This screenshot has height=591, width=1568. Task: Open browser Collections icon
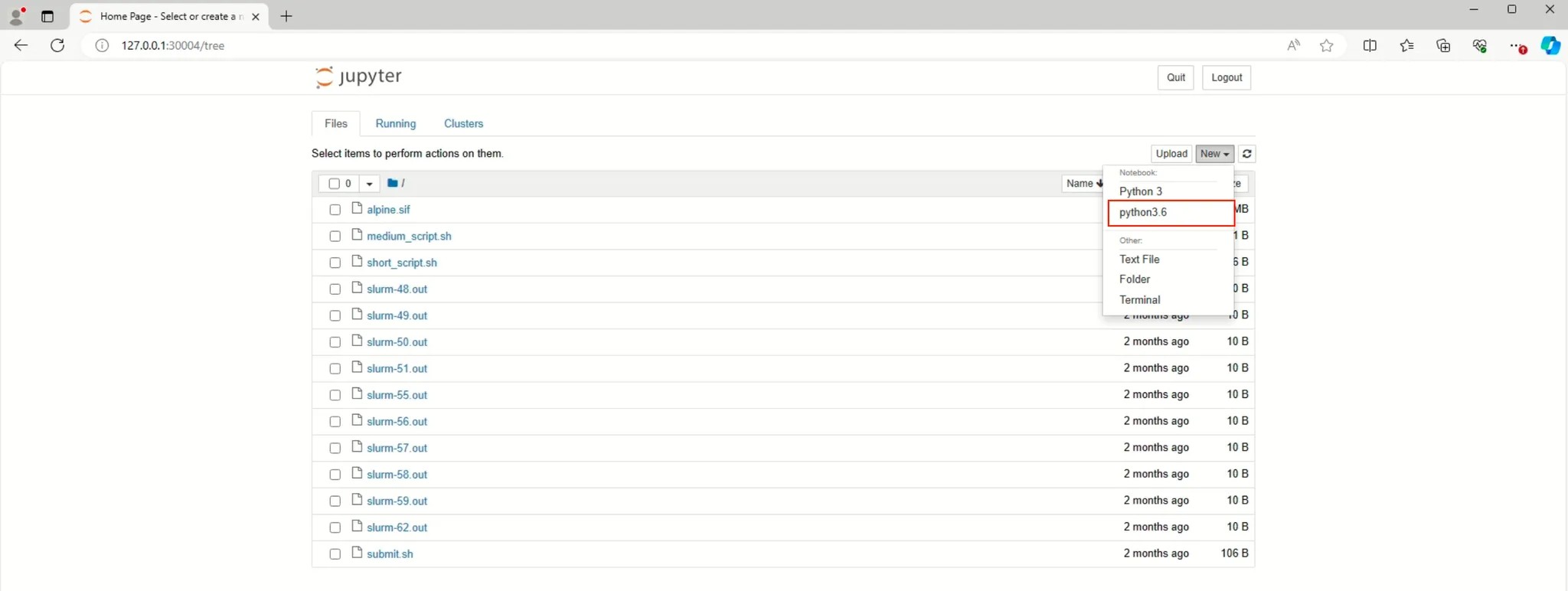pyautogui.click(x=1443, y=46)
